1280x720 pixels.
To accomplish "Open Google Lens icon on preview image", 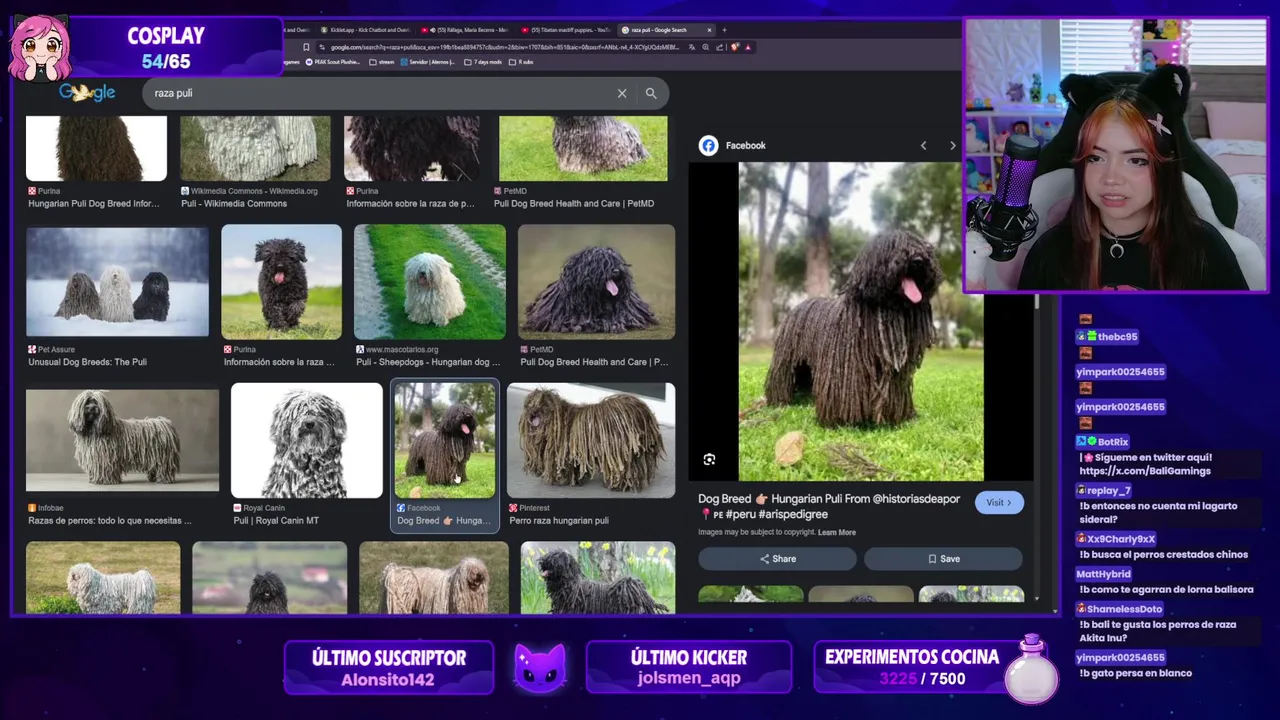I will click(709, 459).
